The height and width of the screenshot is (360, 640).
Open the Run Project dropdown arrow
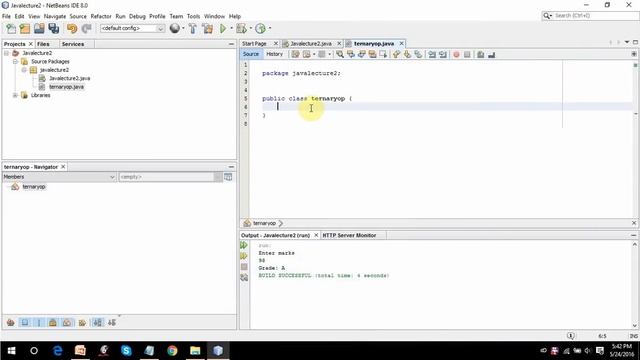pos(231,28)
